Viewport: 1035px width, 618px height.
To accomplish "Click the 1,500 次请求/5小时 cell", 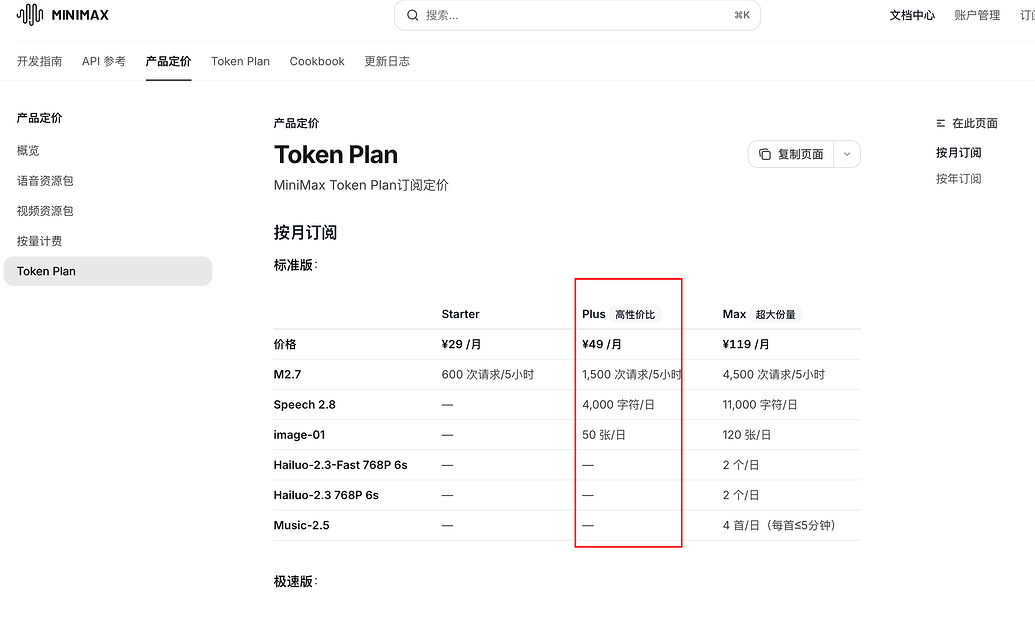I will coord(632,374).
